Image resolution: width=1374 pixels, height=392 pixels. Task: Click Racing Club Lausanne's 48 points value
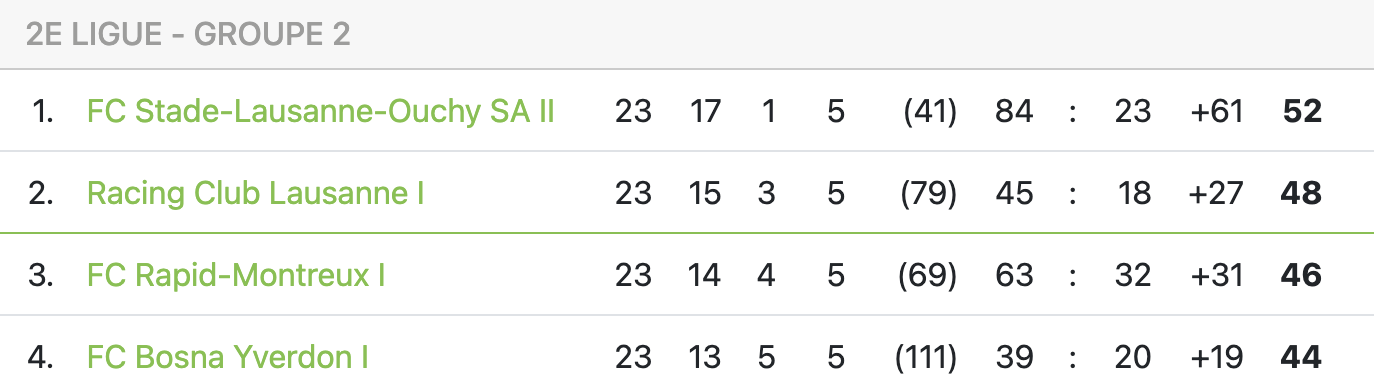coord(1301,193)
